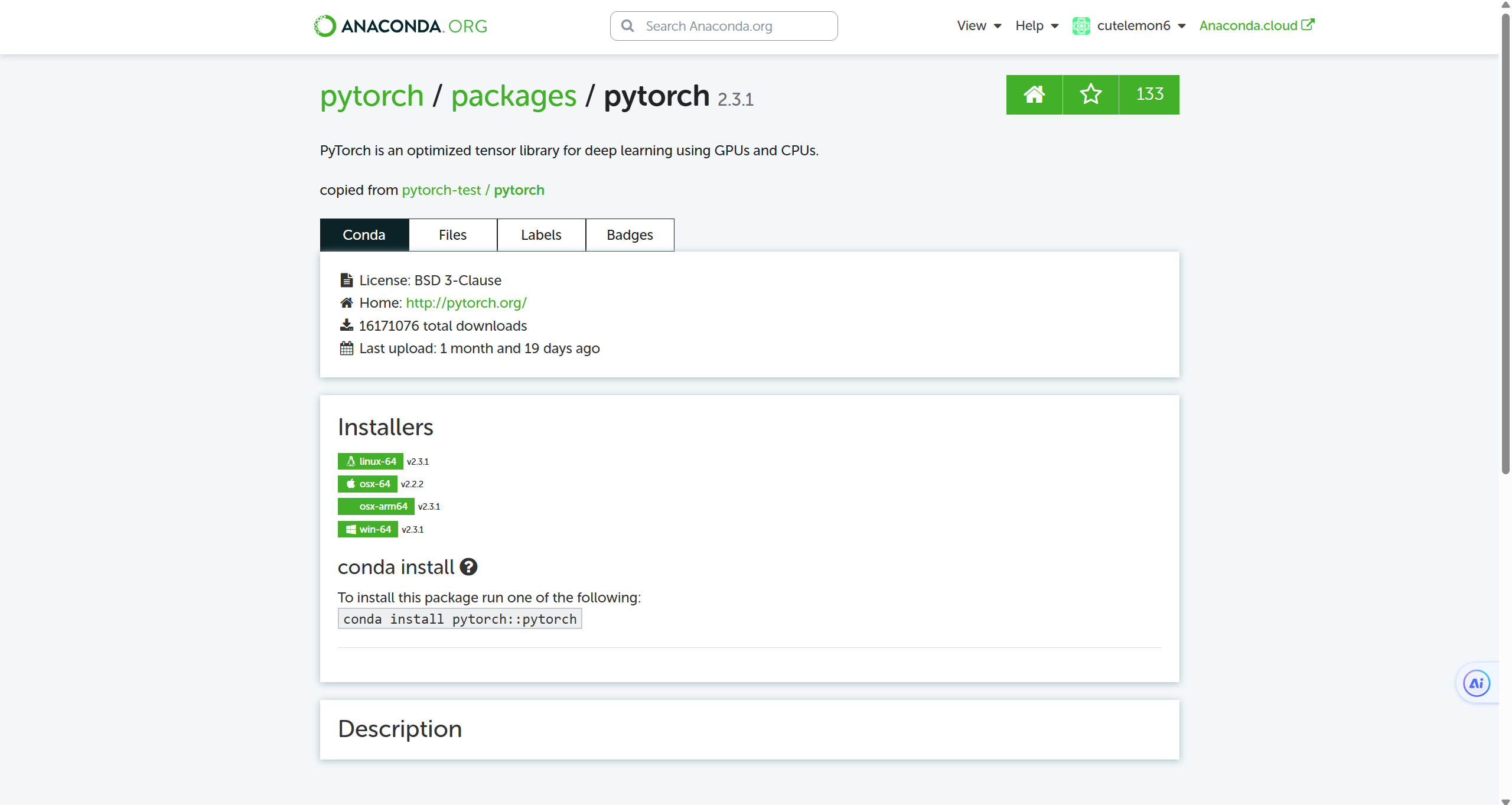The height and width of the screenshot is (805, 1512).
Task: Expand the View dropdown menu
Action: 979,26
